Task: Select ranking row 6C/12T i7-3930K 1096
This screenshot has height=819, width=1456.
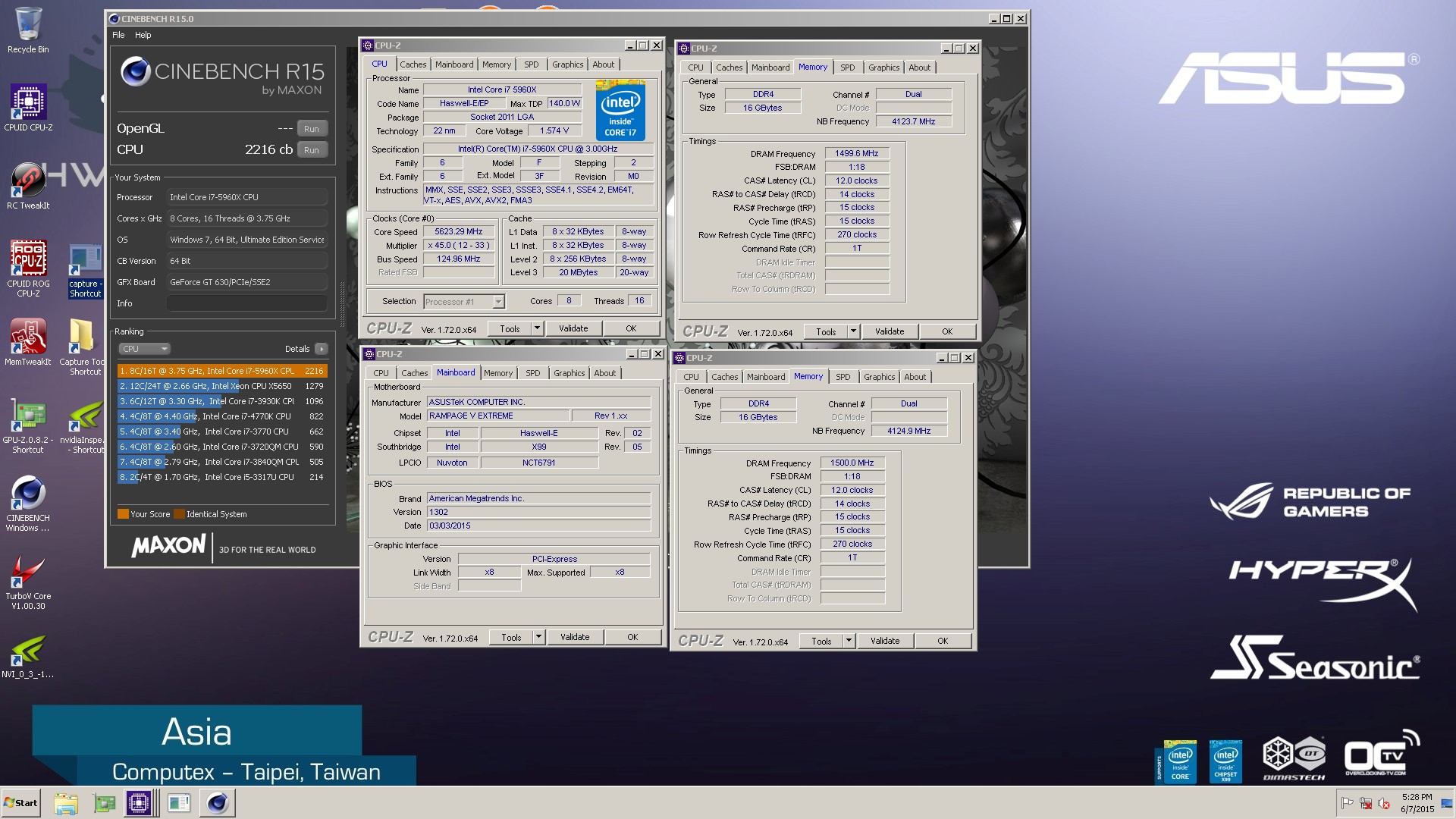Action: click(222, 401)
